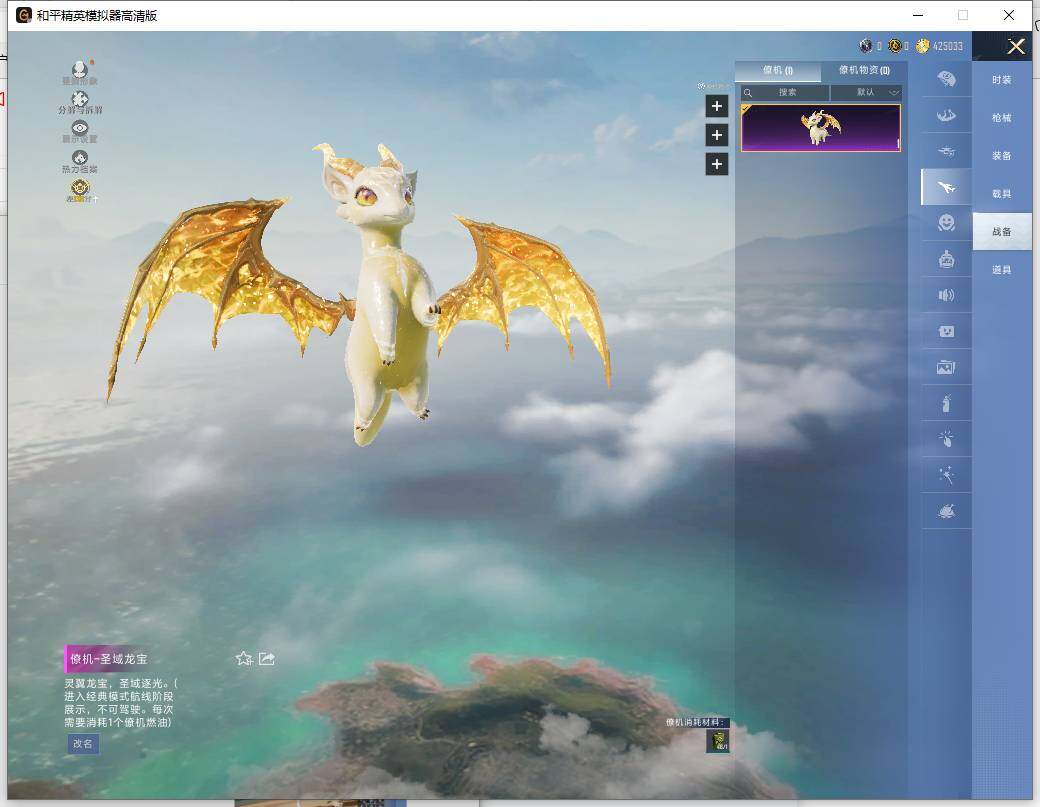The width and height of the screenshot is (1040, 807).
Task: Open the character avatar icon with red dot
Action: (x=80, y=72)
